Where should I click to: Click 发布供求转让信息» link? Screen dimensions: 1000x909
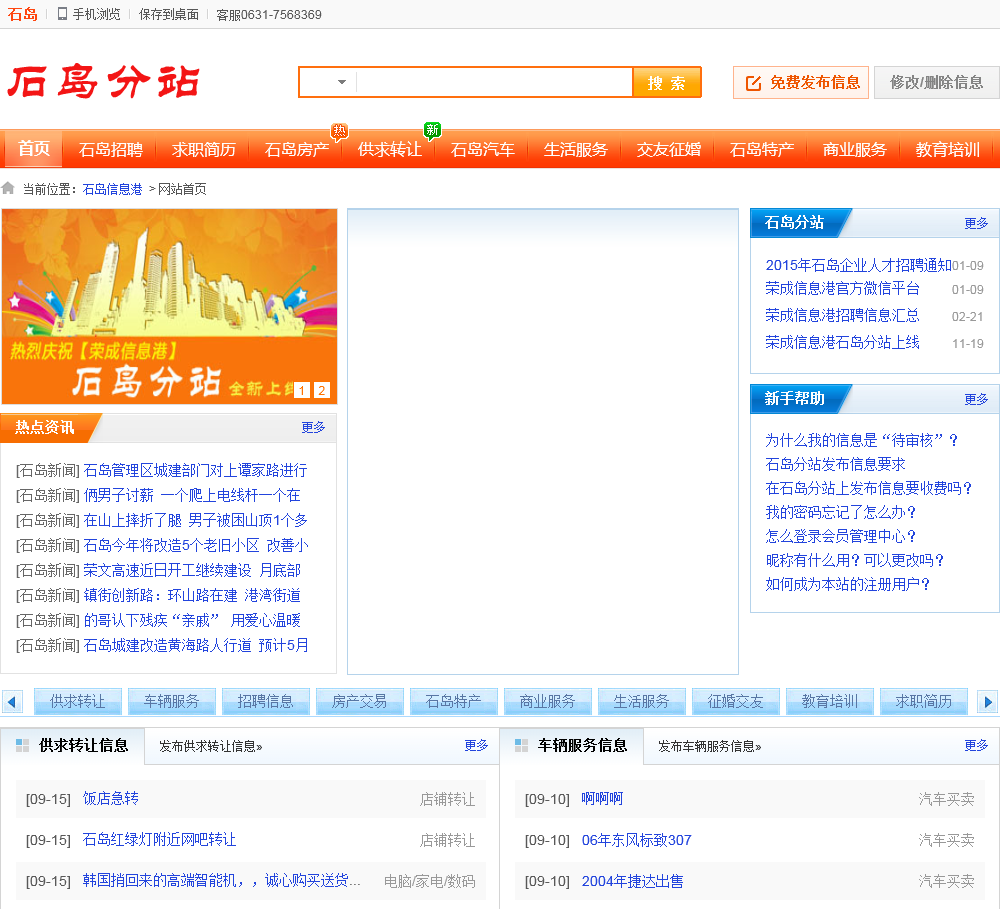pyautogui.click(x=210, y=746)
